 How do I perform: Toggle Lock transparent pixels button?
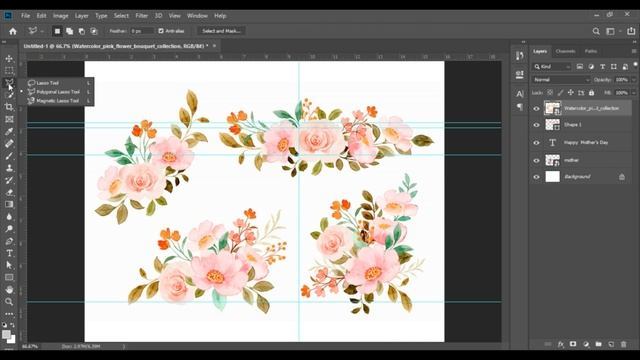pyautogui.click(x=550, y=93)
